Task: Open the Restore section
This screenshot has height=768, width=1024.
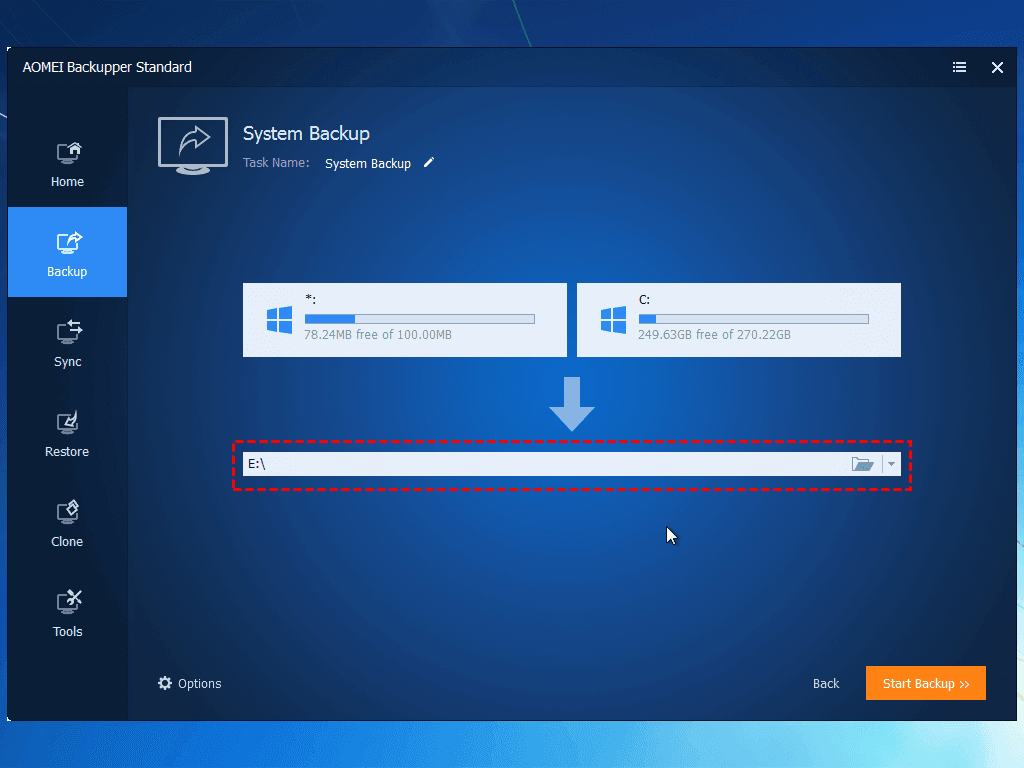Action: pyautogui.click(x=67, y=433)
